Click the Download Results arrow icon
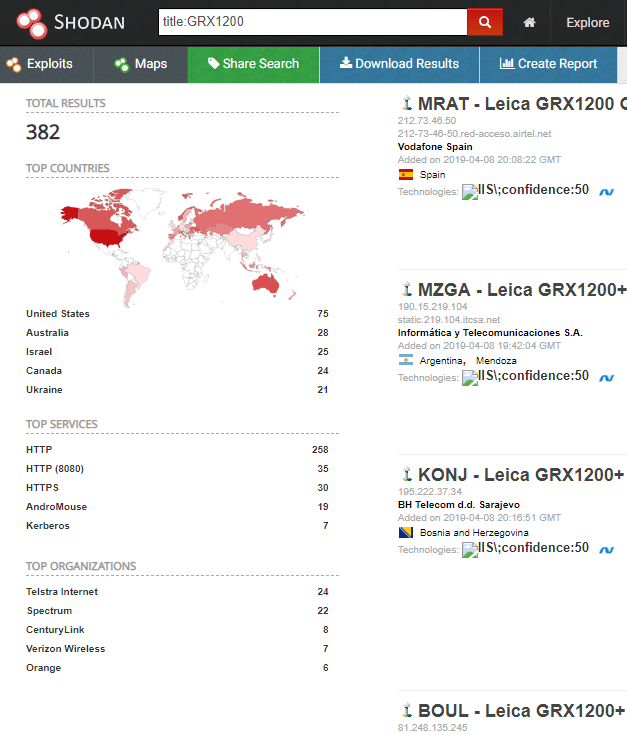 click(346, 62)
